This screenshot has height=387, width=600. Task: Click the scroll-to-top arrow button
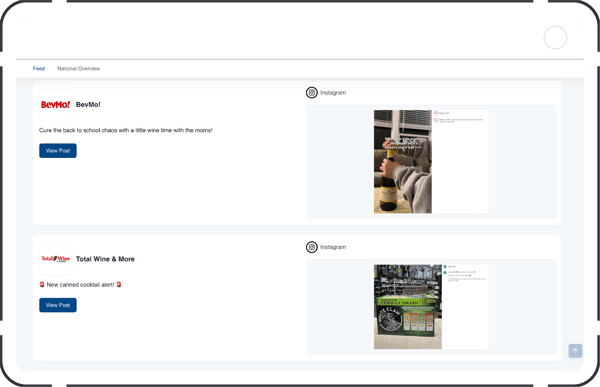pos(575,351)
